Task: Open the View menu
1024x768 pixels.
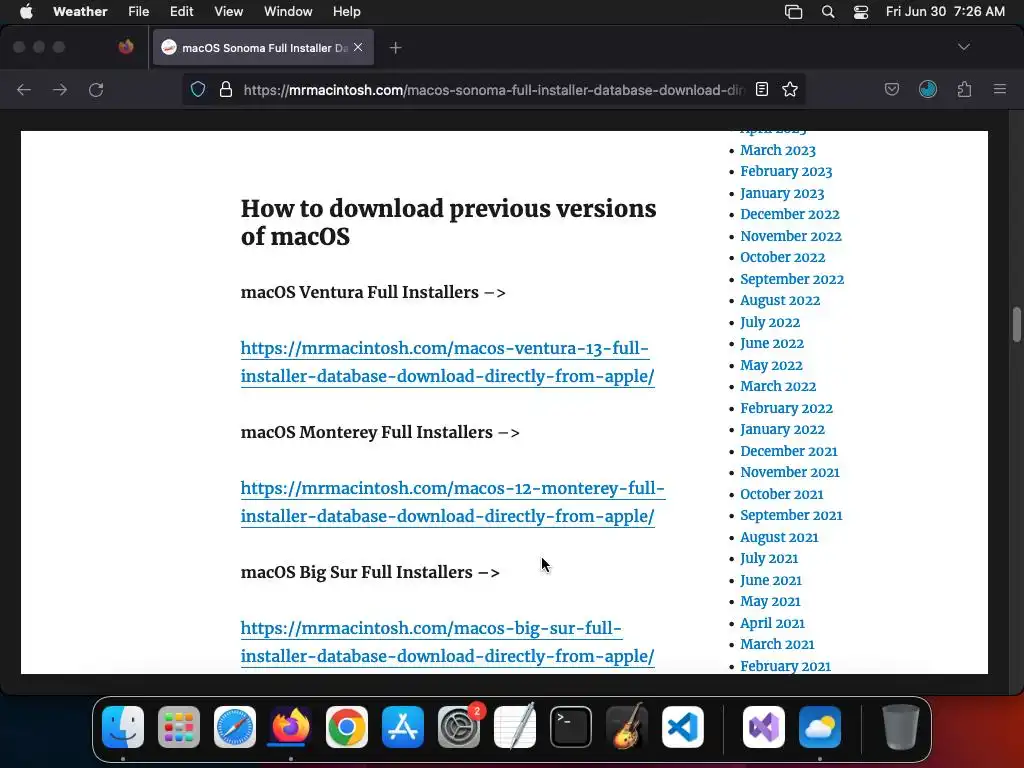Action: (229, 12)
